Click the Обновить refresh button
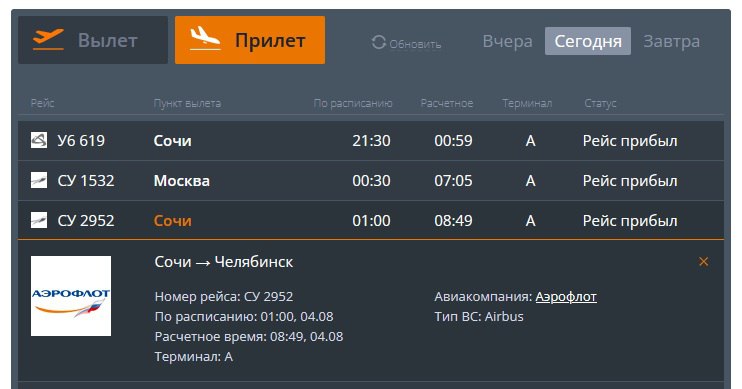The image size is (742, 389). tap(406, 43)
